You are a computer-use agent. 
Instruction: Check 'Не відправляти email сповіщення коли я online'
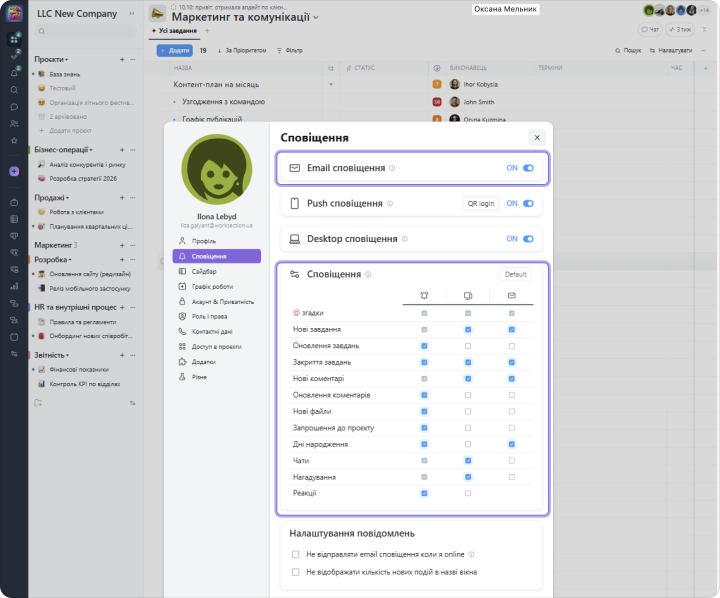[295, 554]
